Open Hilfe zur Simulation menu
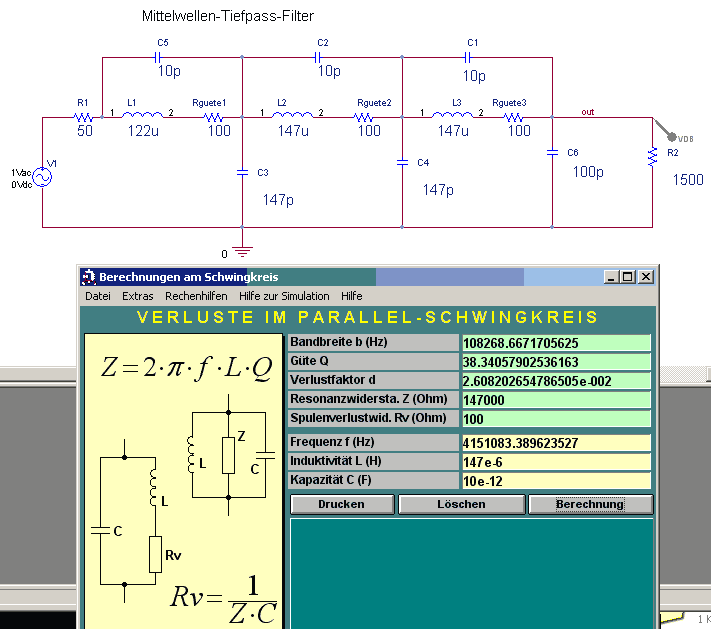The height and width of the screenshot is (629, 711). coord(284,296)
